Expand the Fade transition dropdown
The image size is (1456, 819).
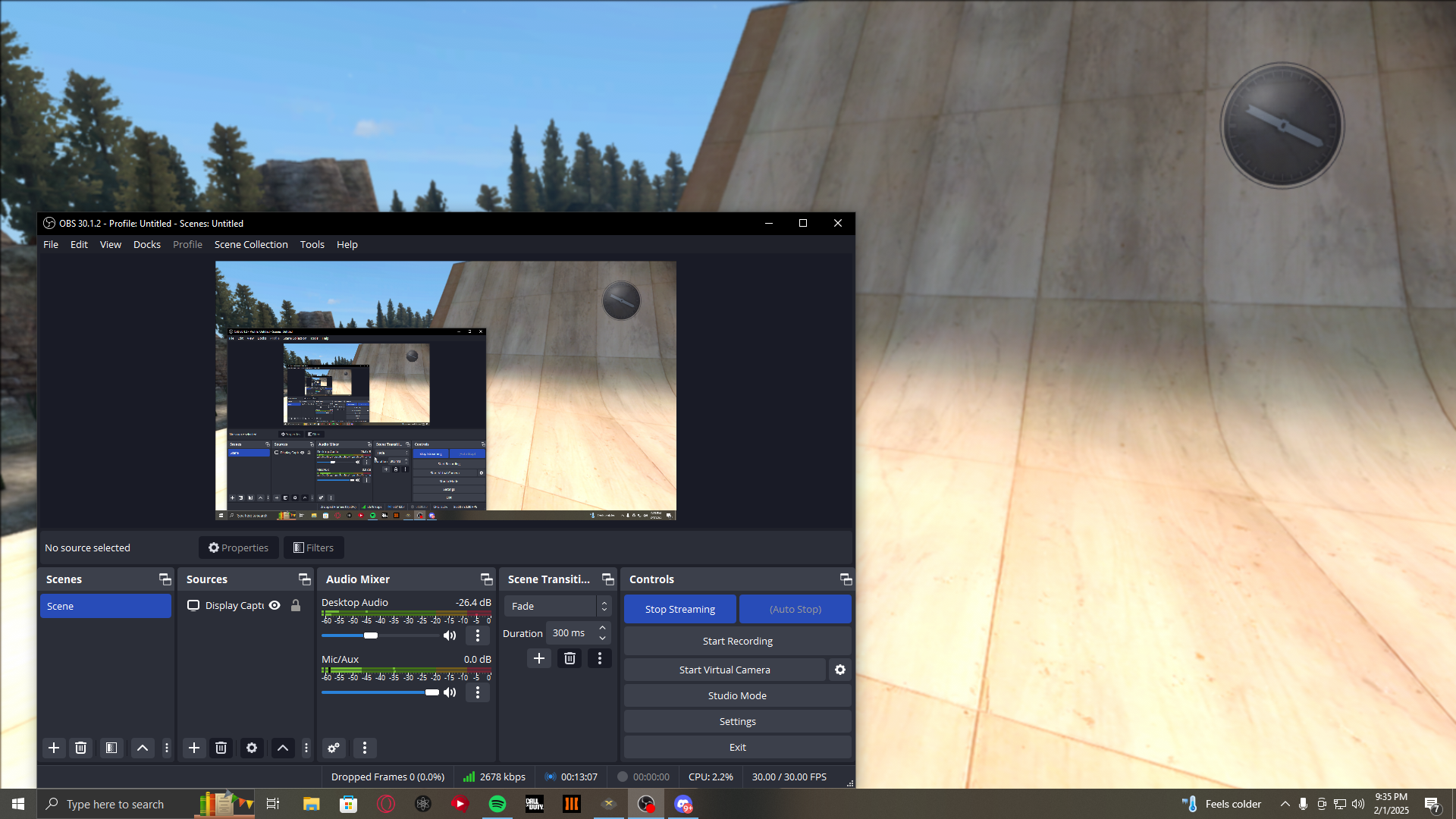[604, 606]
